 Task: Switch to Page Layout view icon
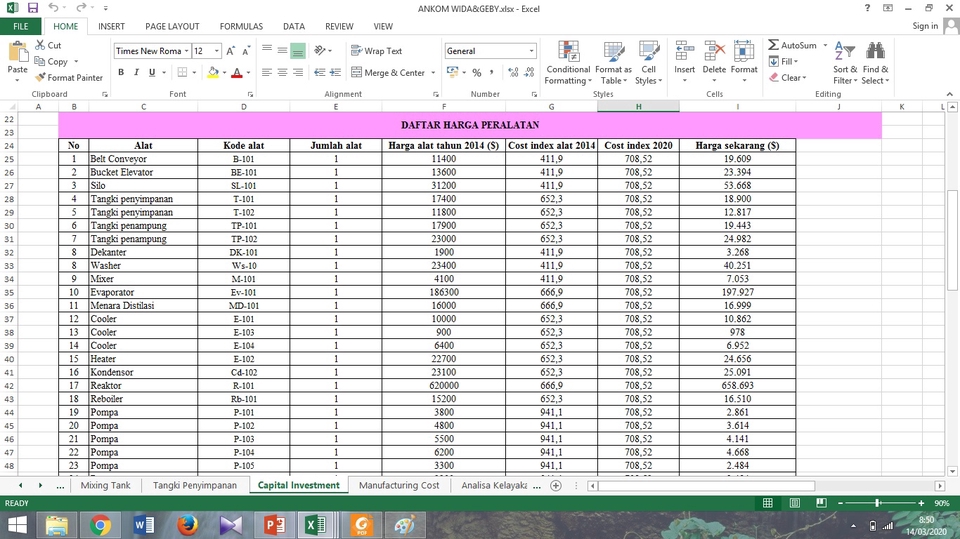click(x=795, y=503)
